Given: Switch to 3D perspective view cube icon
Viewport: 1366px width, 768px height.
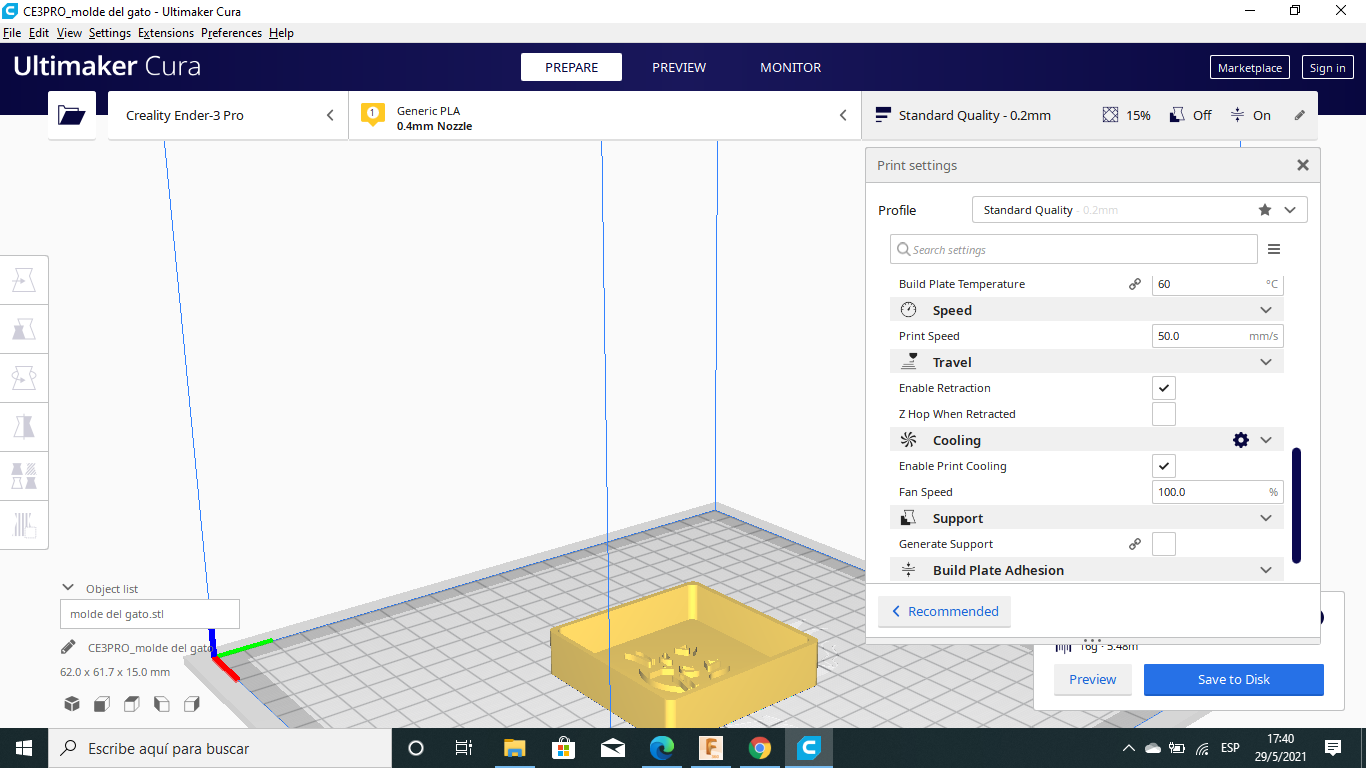Looking at the screenshot, I should pos(72,704).
